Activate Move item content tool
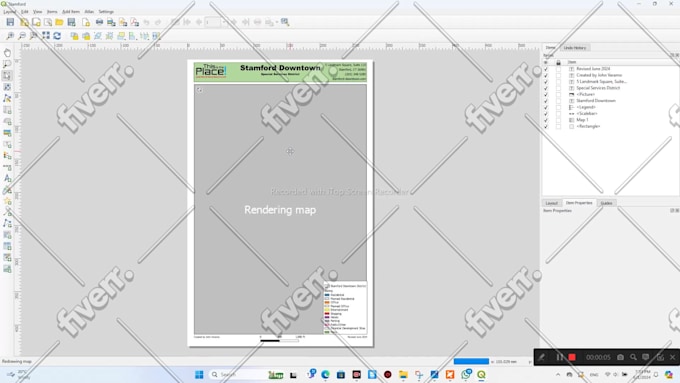The image size is (680, 383). 7,87
